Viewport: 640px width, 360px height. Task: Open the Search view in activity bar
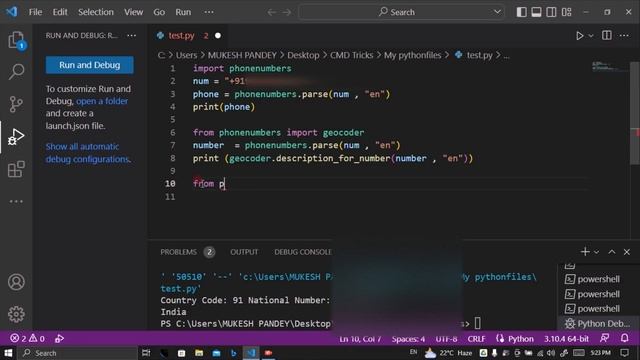[x=16, y=72]
